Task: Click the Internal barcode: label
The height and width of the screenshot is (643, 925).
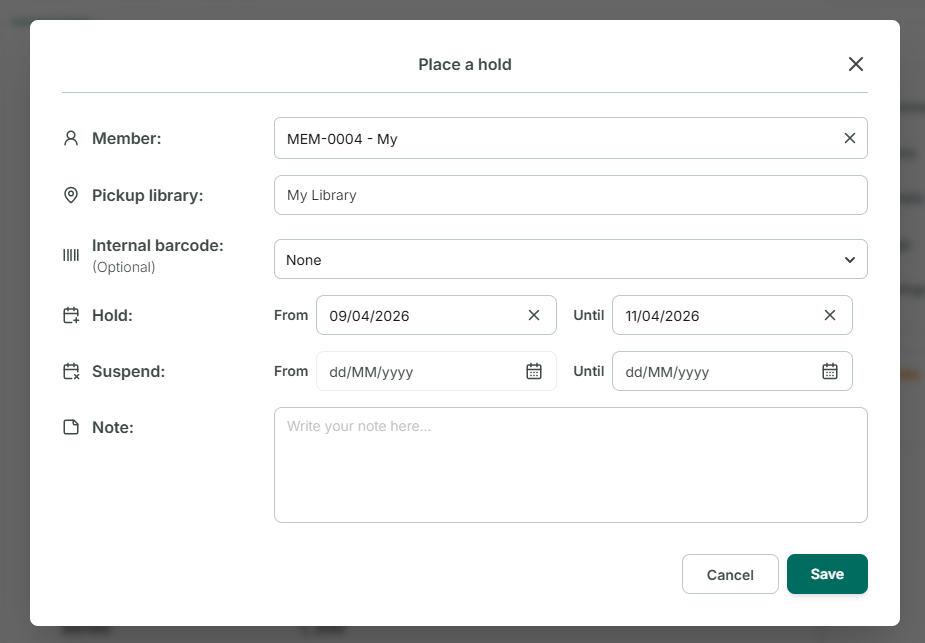Action: 158,245
